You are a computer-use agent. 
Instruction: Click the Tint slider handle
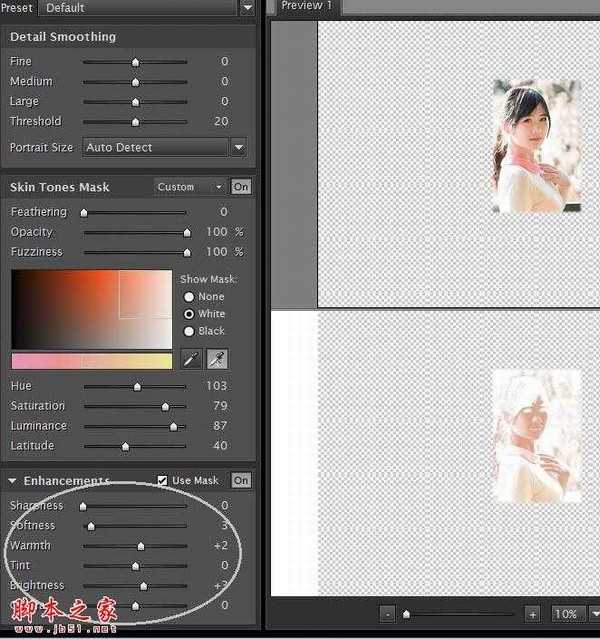(135, 566)
